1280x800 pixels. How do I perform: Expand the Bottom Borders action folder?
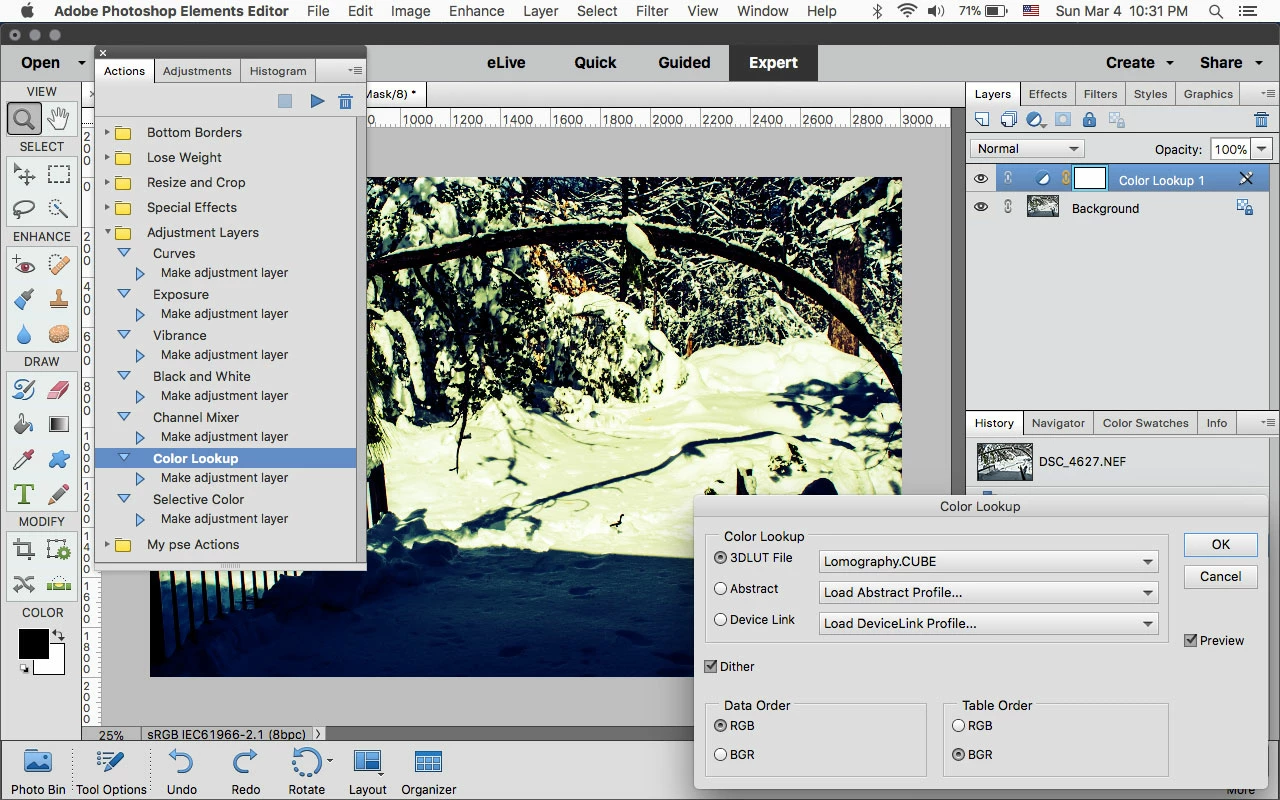click(x=107, y=132)
